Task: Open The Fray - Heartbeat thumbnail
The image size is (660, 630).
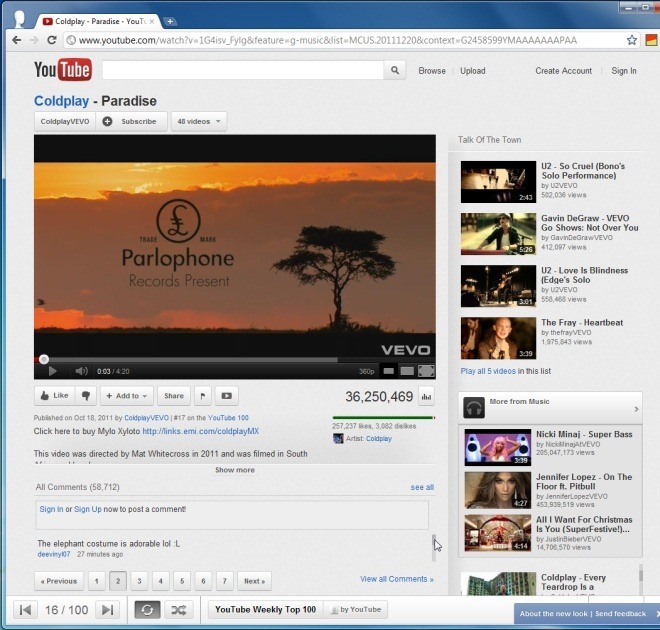Action: 498,338
